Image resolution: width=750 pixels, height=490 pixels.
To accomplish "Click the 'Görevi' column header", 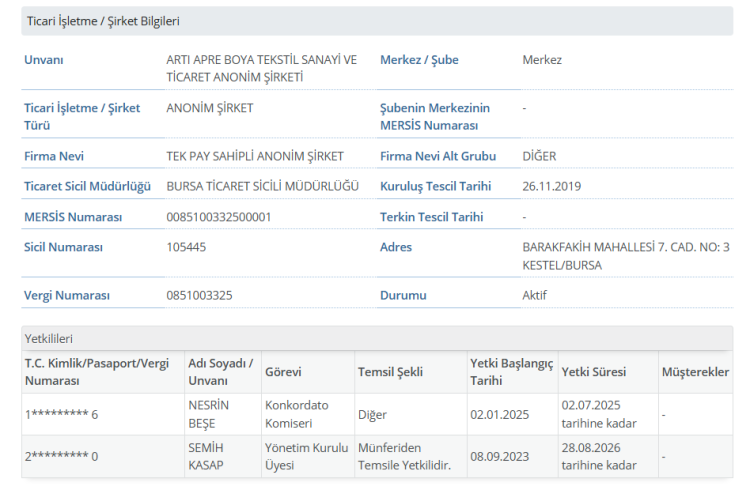I will coord(283,372).
